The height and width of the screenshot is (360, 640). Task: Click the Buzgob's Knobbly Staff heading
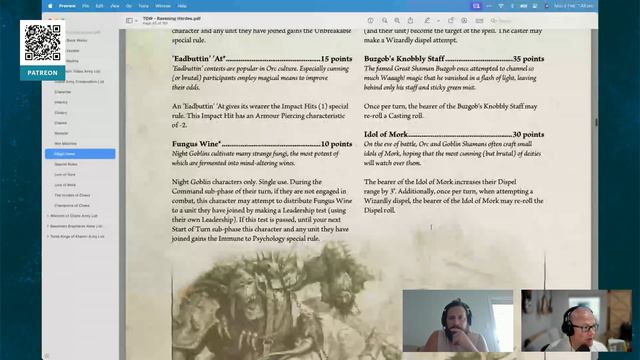coord(404,59)
